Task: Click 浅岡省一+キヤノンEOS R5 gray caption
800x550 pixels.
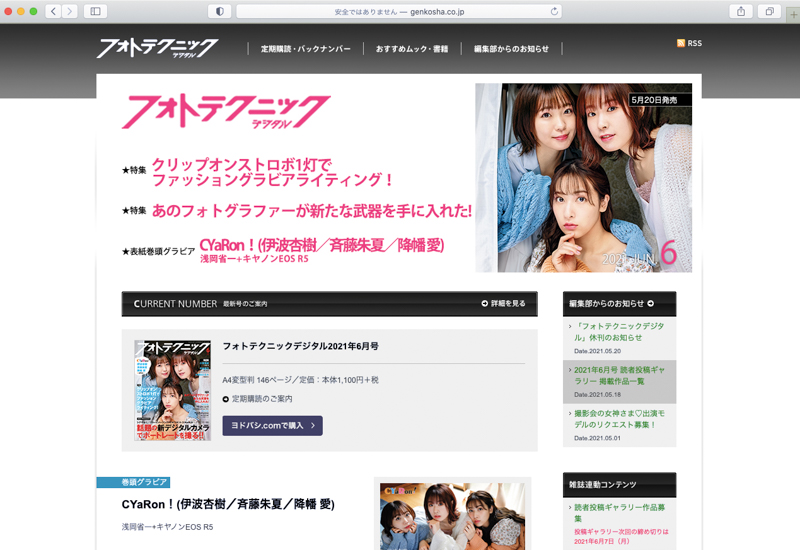Action: point(167,527)
